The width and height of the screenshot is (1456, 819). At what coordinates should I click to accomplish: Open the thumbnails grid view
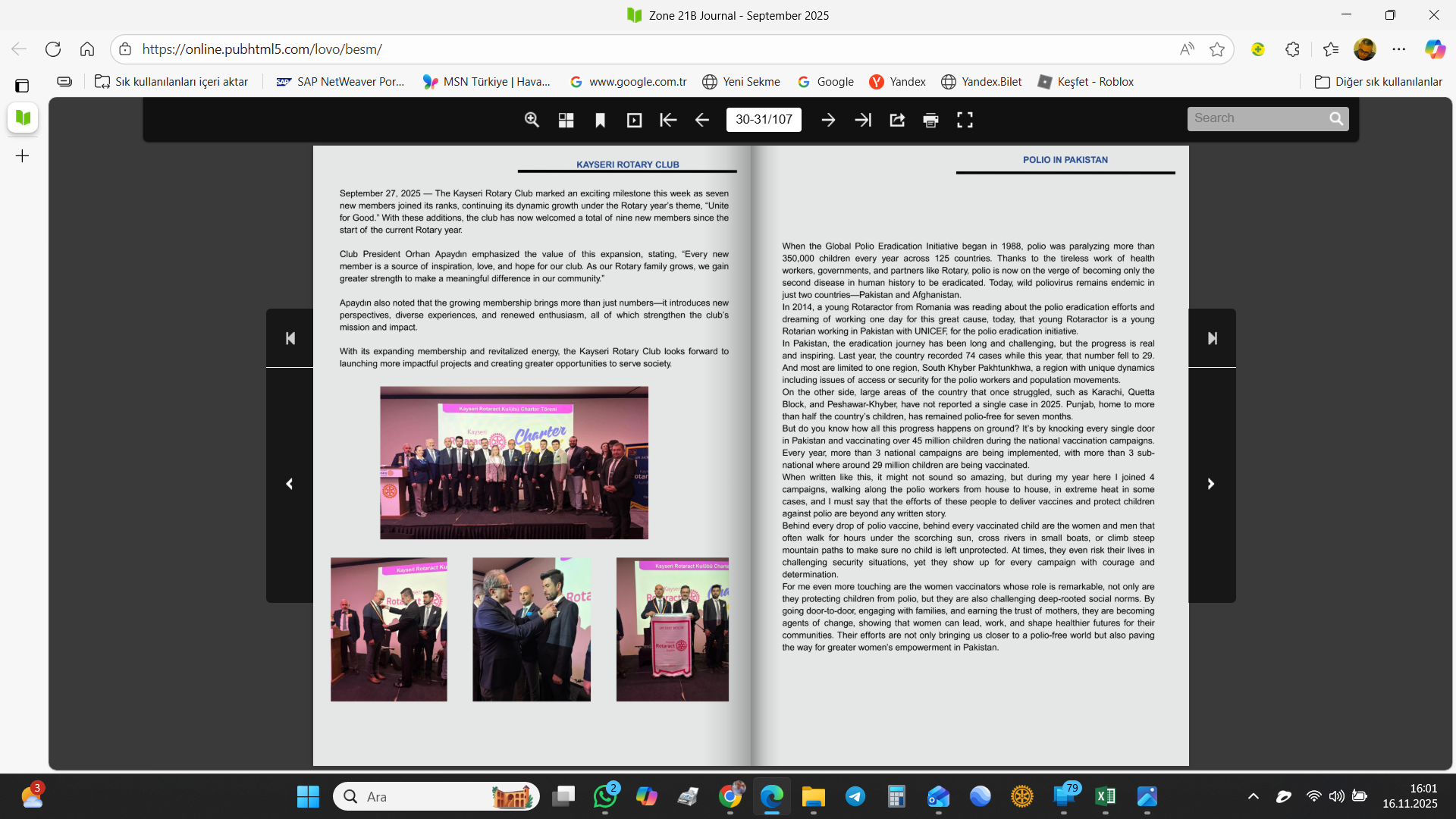click(x=566, y=120)
